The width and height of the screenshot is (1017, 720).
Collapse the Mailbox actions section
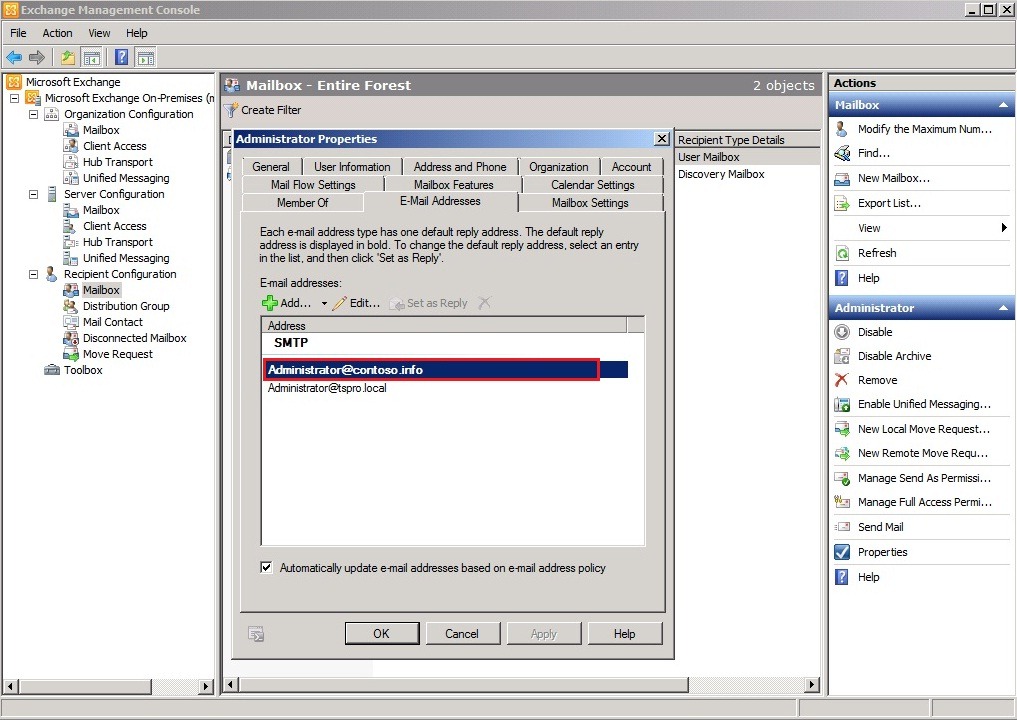[x=1003, y=105]
